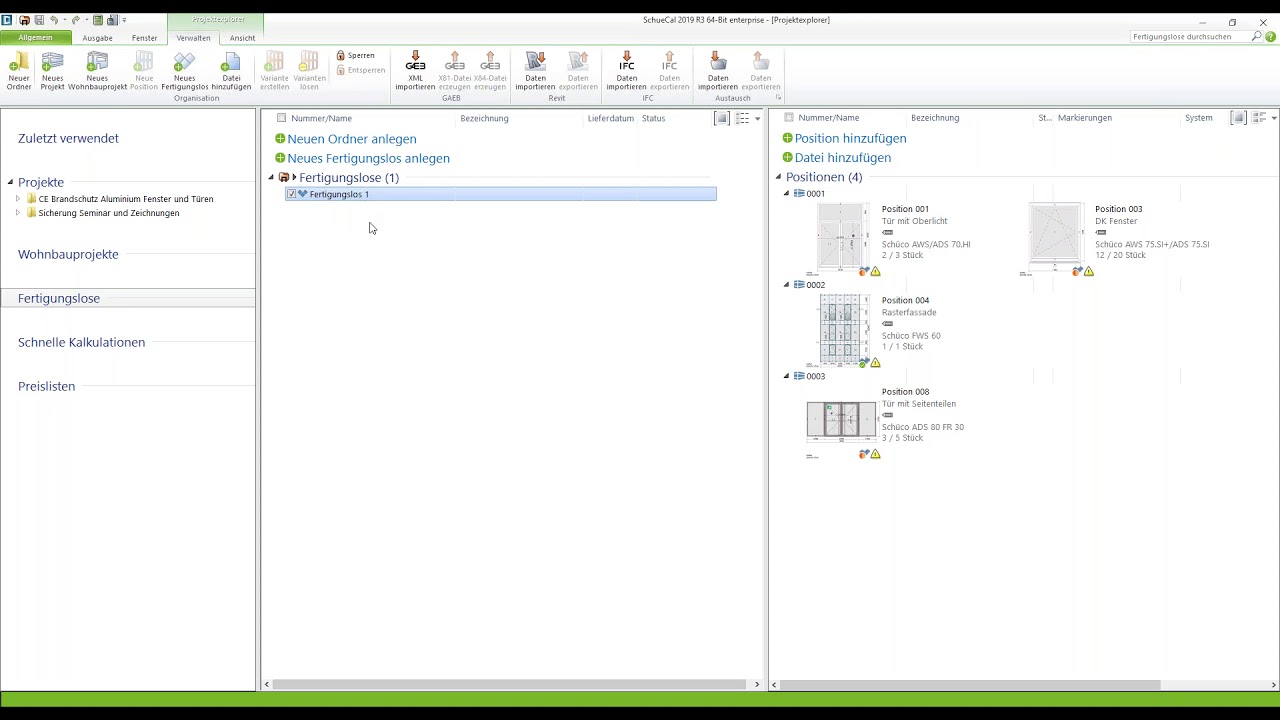Click the green list icon in quick access

coord(98,20)
